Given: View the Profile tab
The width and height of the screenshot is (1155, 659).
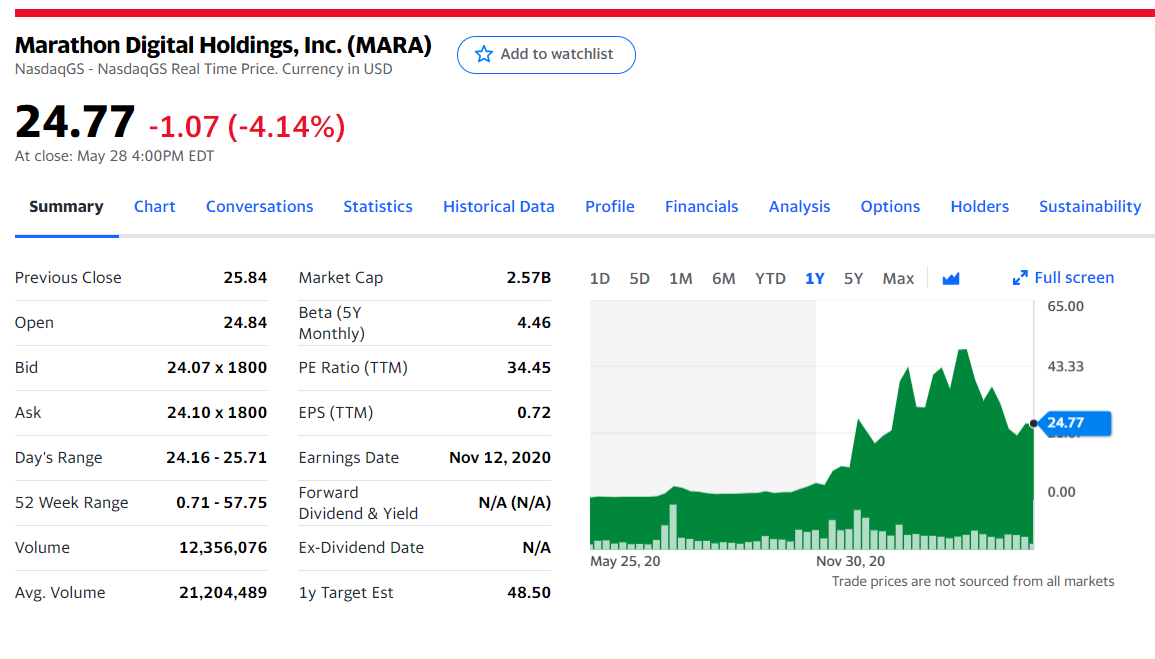Looking at the screenshot, I should click(610, 207).
